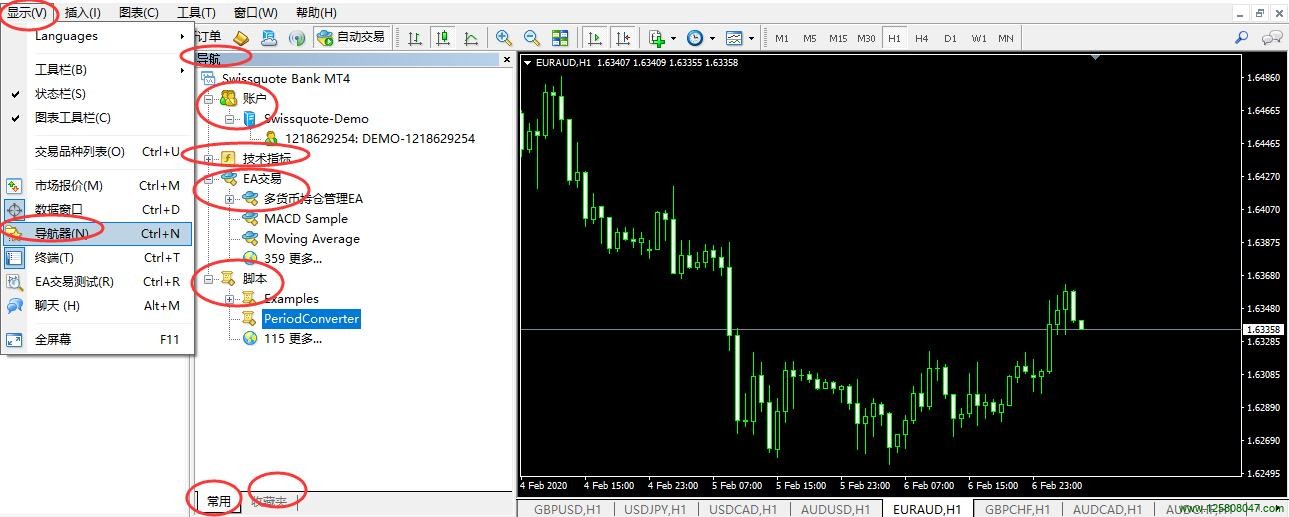Select the MACD Sample expert advisor
This screenshot has height=517, width=1289.
point(306,218)
